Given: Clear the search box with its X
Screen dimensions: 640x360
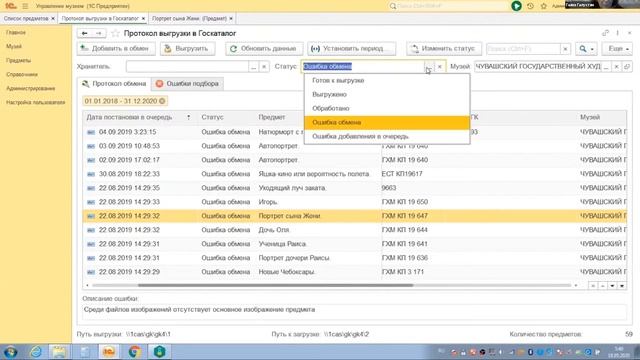Looking at the screenshot, I should (x=565, y=49).
